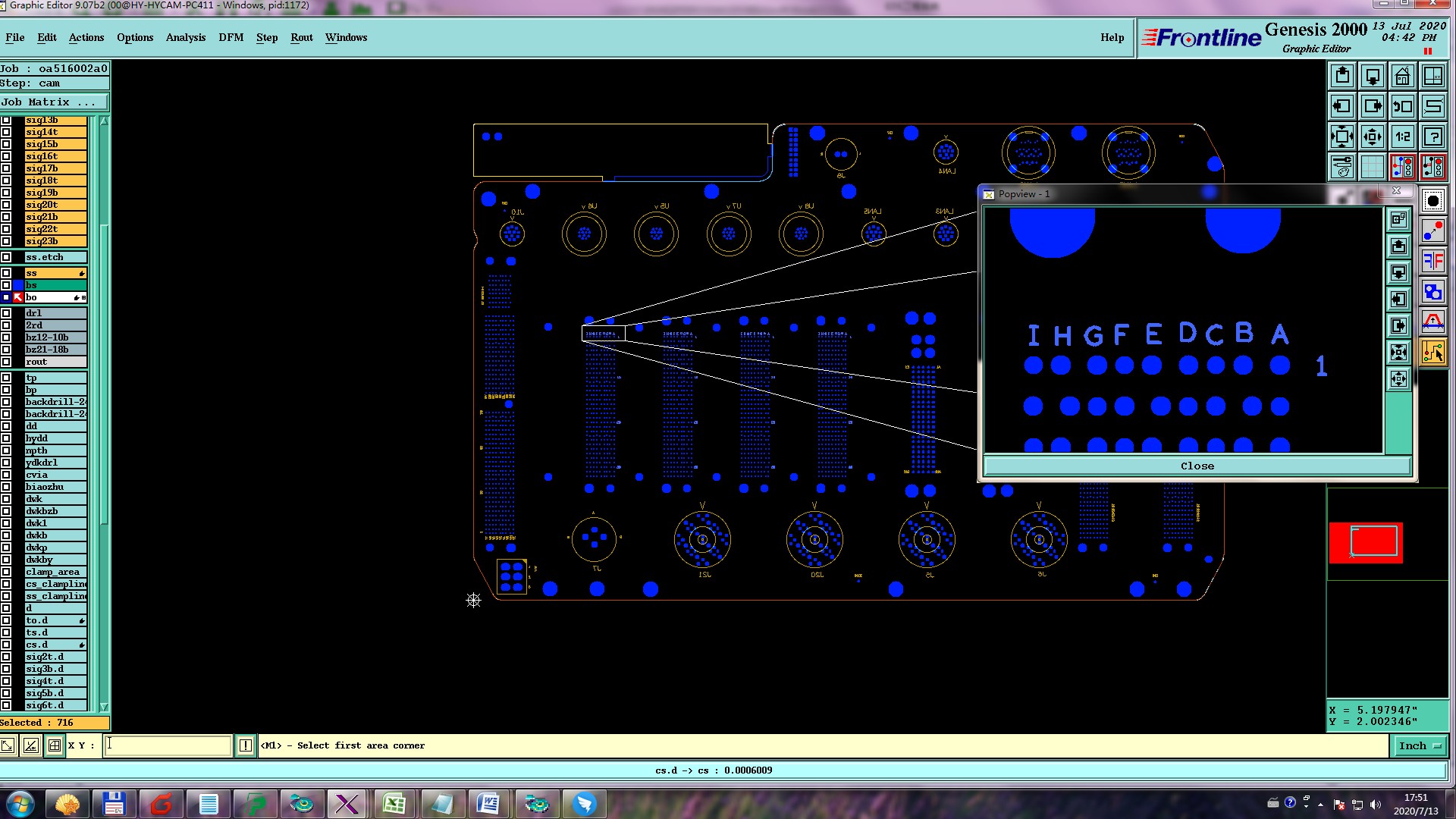This screenshot has height=819, width=1456.
Task: Toggle the grid display icon
Action: pyautogui.click(x=1372, y=167)
